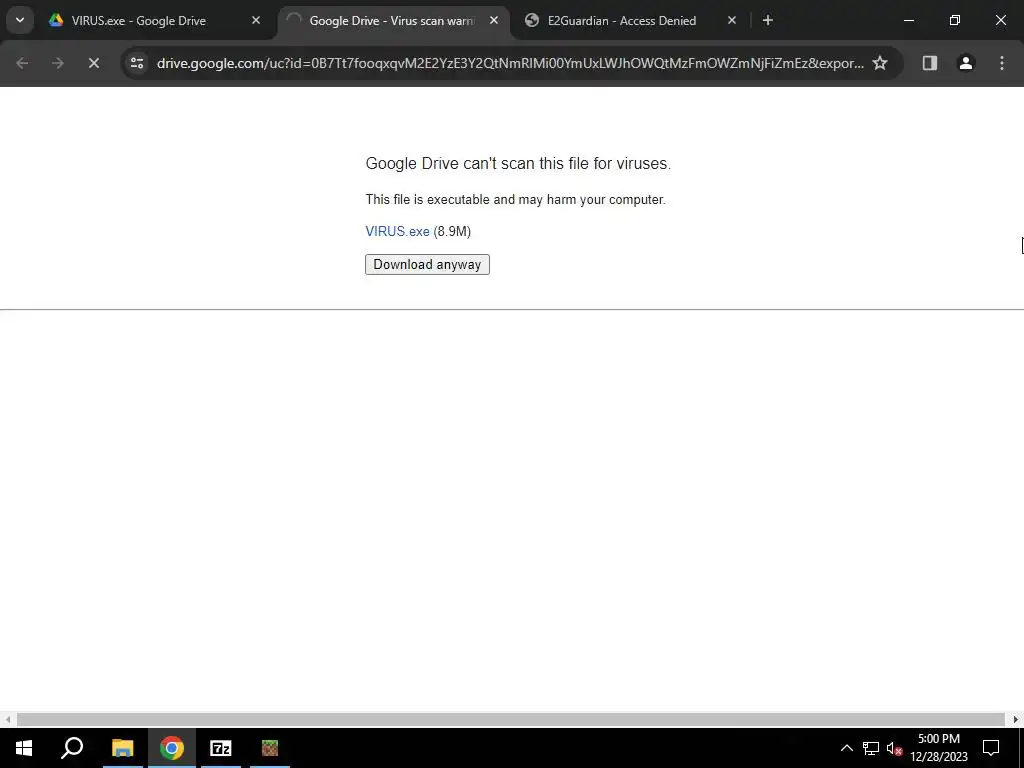Open the Chrome three-dot menu
This screenshot has width=1024, height=768.
point(1002,63)
